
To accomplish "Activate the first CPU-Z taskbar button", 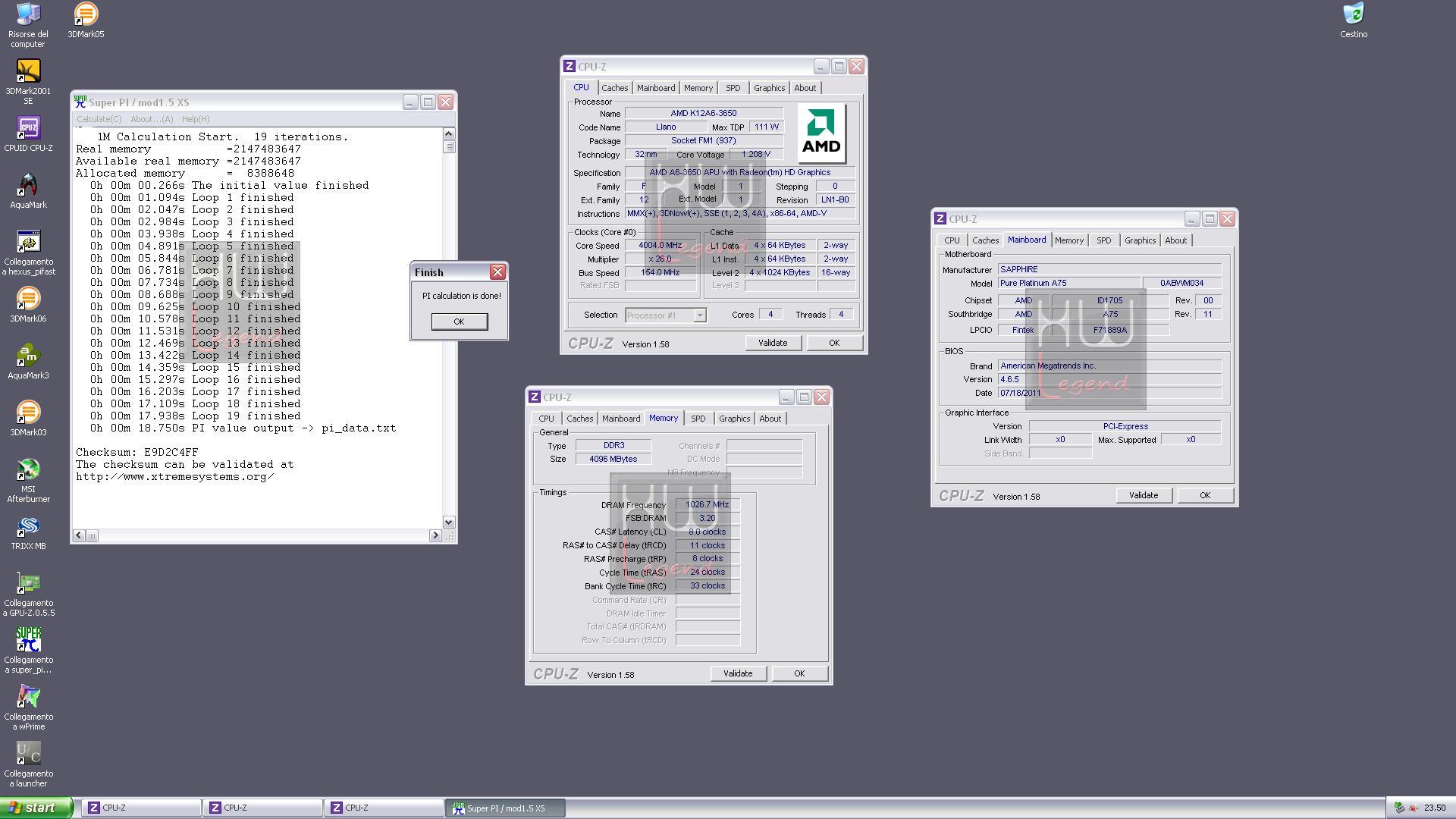I will click(x=142, y=808).
